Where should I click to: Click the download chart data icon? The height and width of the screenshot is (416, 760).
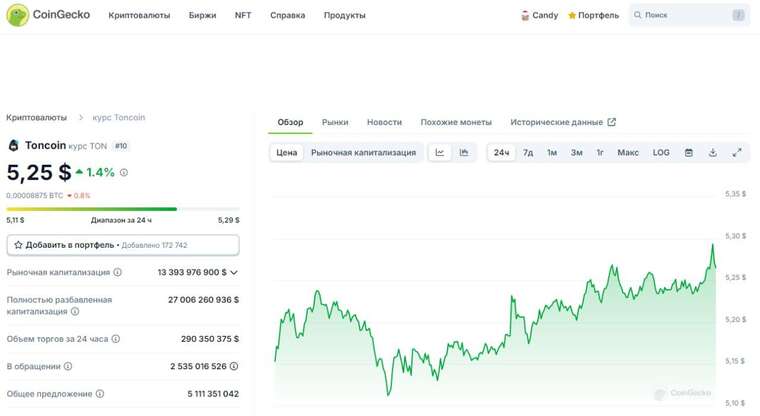712,153
